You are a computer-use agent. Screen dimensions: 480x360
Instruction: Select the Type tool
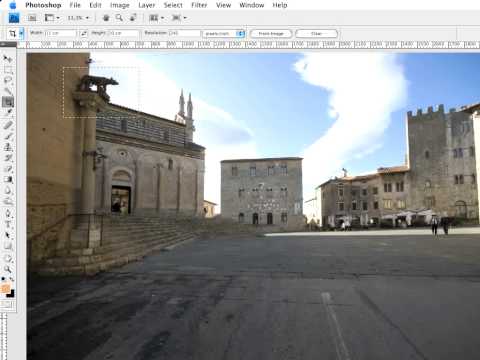(8, 224)
